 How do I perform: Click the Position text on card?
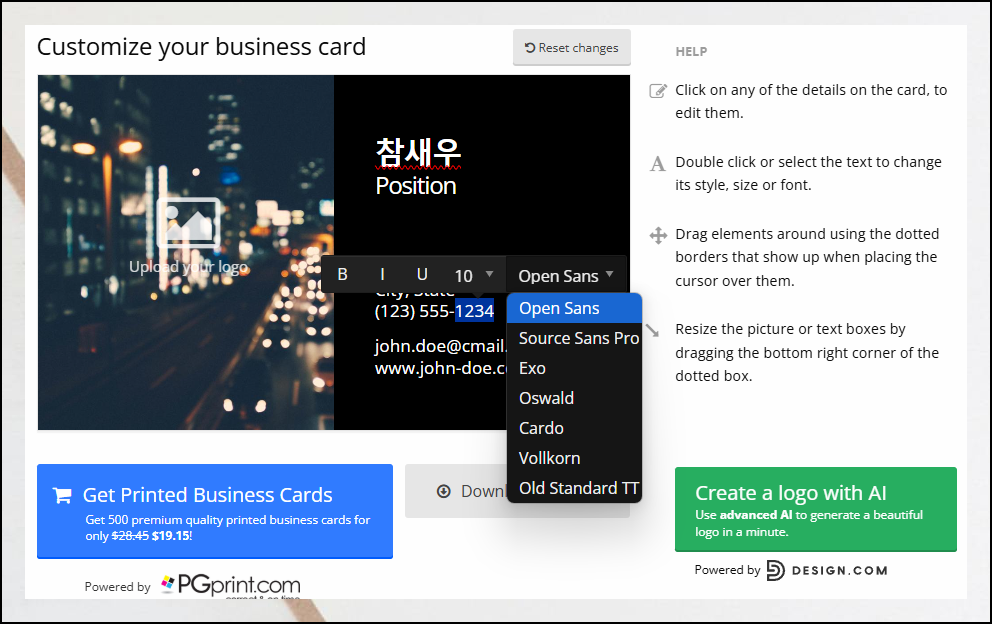416,186
